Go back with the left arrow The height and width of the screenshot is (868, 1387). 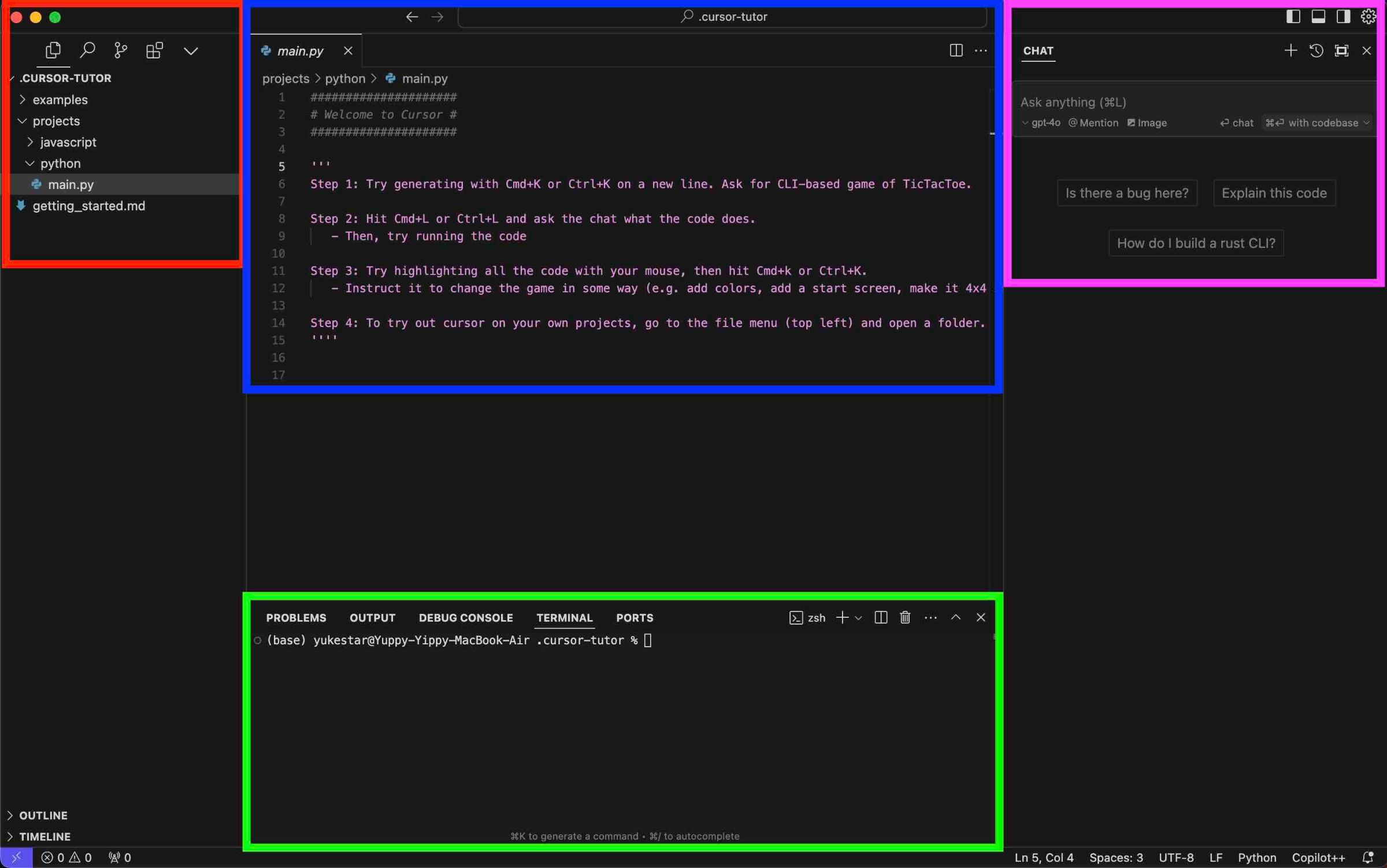[411, 17]
